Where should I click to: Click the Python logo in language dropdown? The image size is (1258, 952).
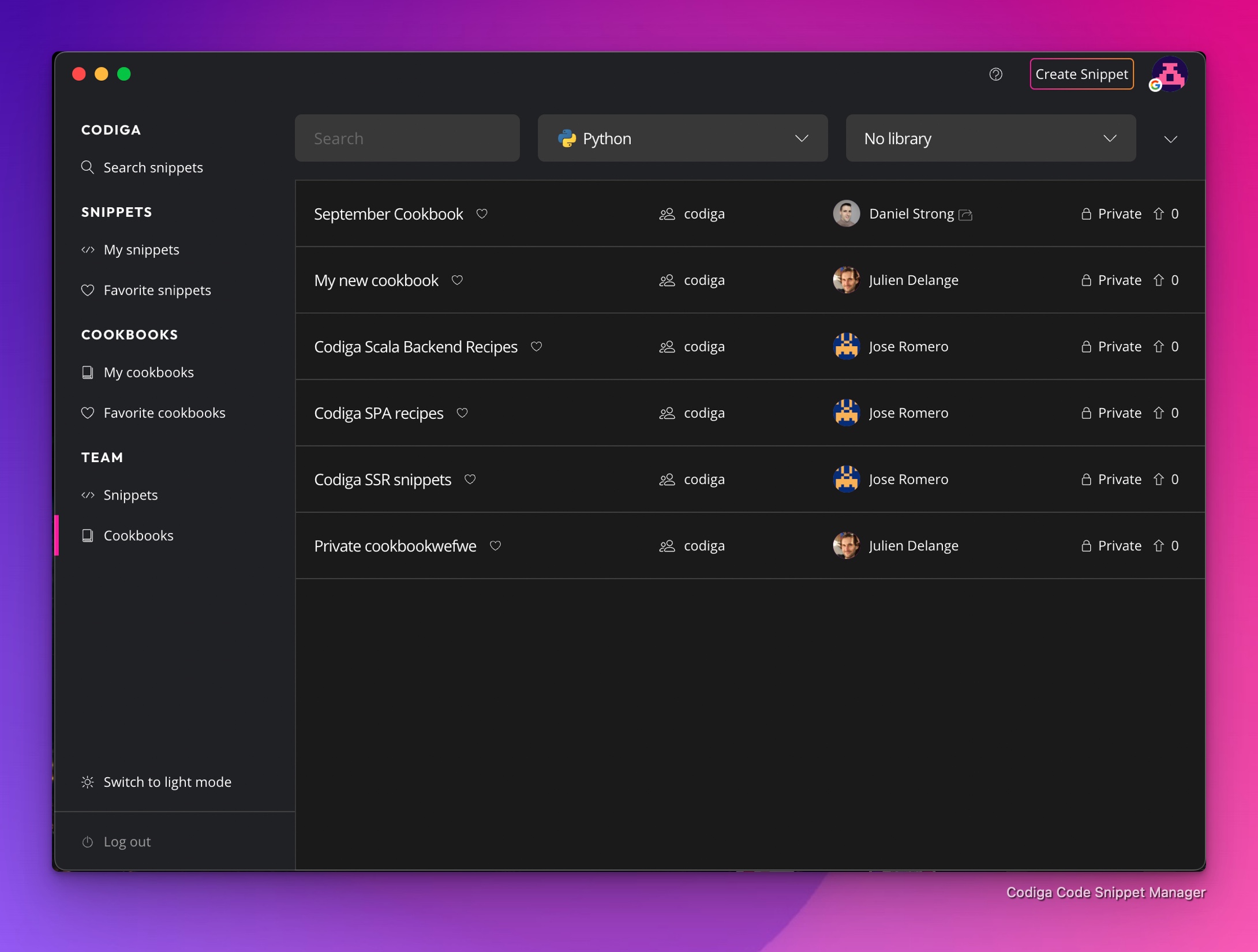point(567,138)
